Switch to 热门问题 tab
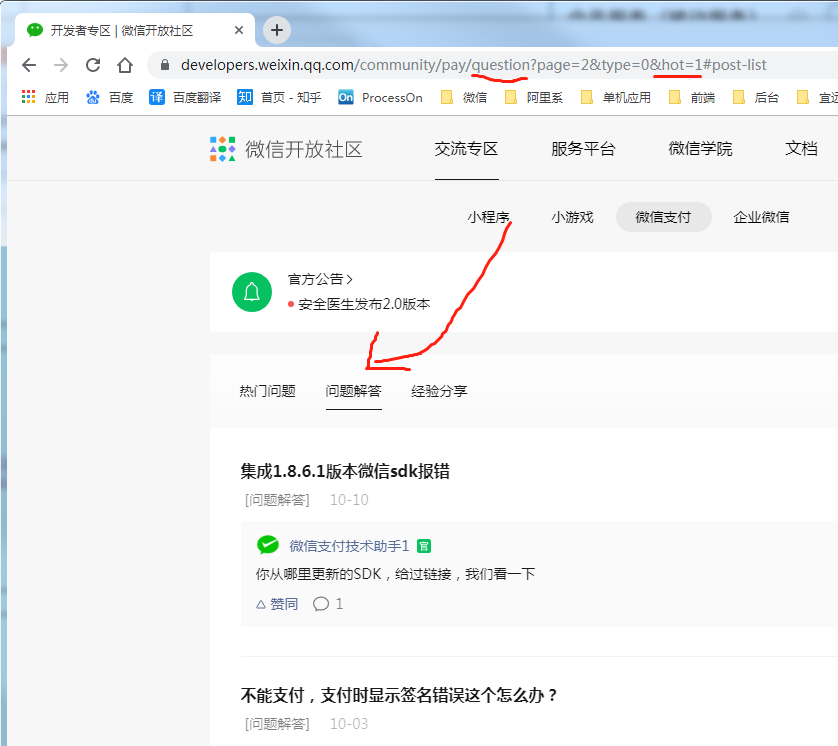This screenshot has height=746, width=838. coord(267,391)
